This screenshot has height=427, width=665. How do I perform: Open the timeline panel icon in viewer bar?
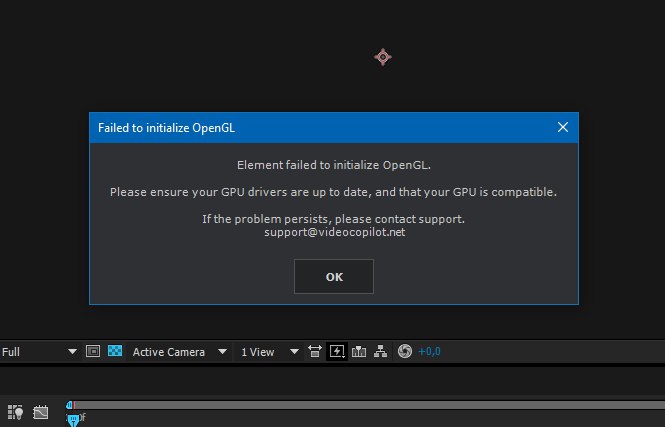[x=359, y=351]
